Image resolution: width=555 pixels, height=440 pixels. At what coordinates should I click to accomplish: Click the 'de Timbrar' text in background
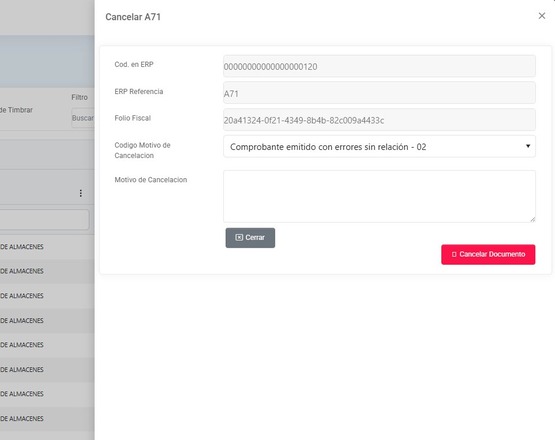(x=16, y=110)
